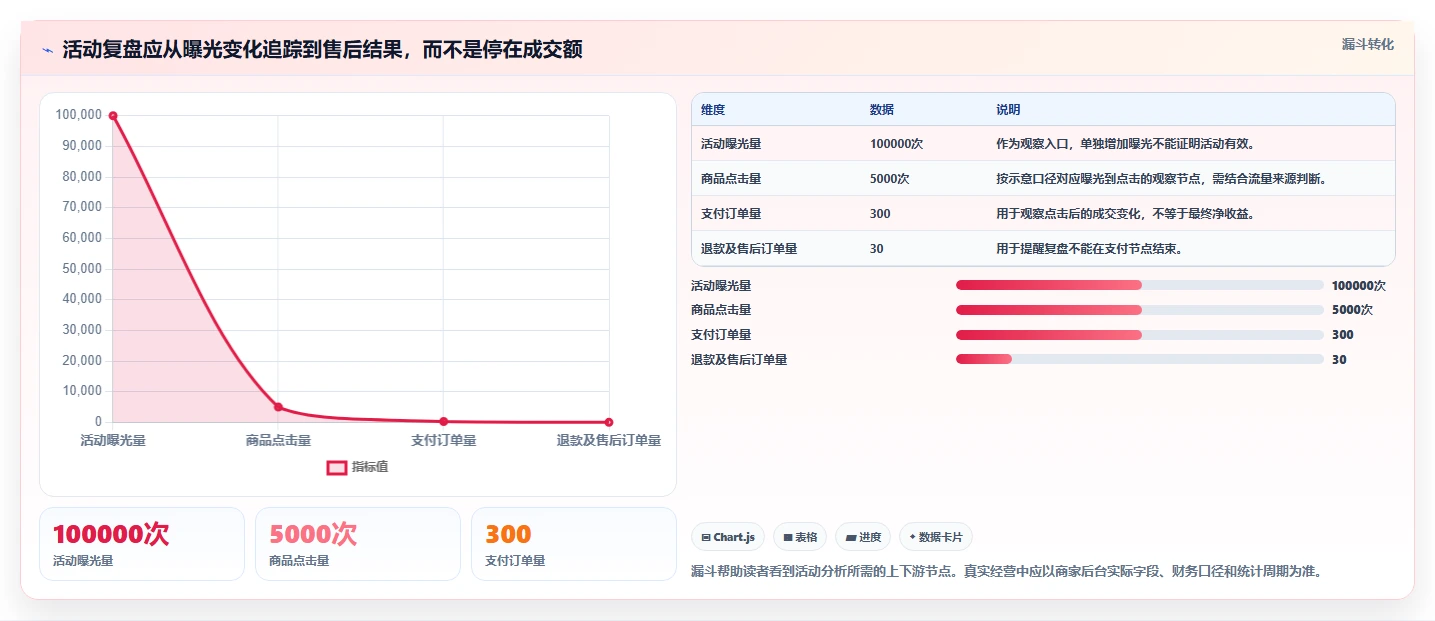Select the 数据卡片 tag chip
The image size is (1435, 621).
coord(936,537)
